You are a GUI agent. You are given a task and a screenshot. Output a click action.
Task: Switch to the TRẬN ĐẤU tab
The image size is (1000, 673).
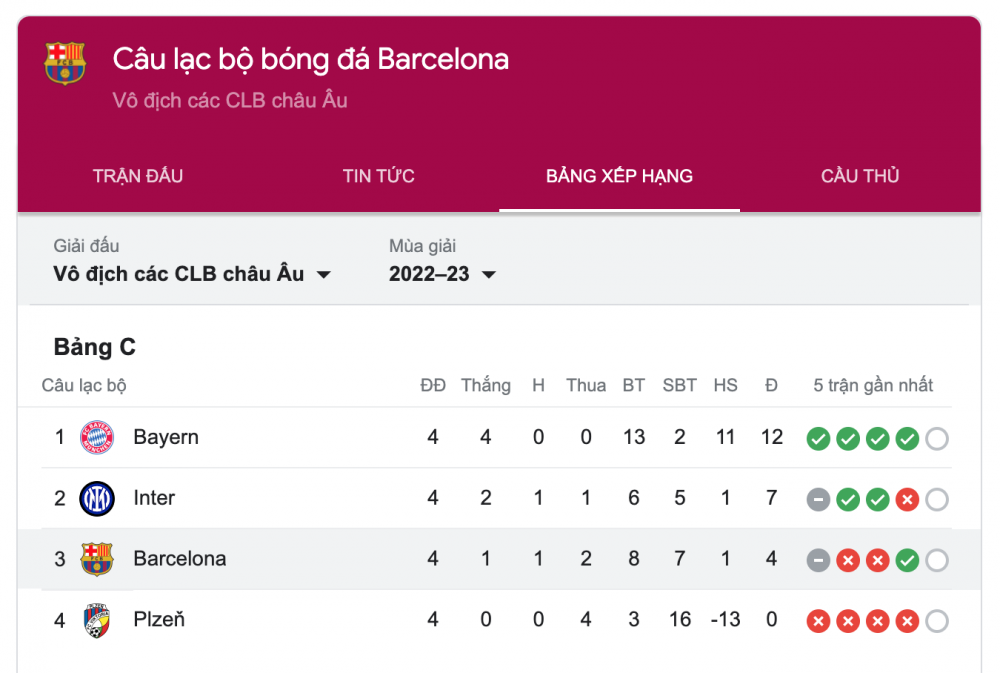[138, 176]
